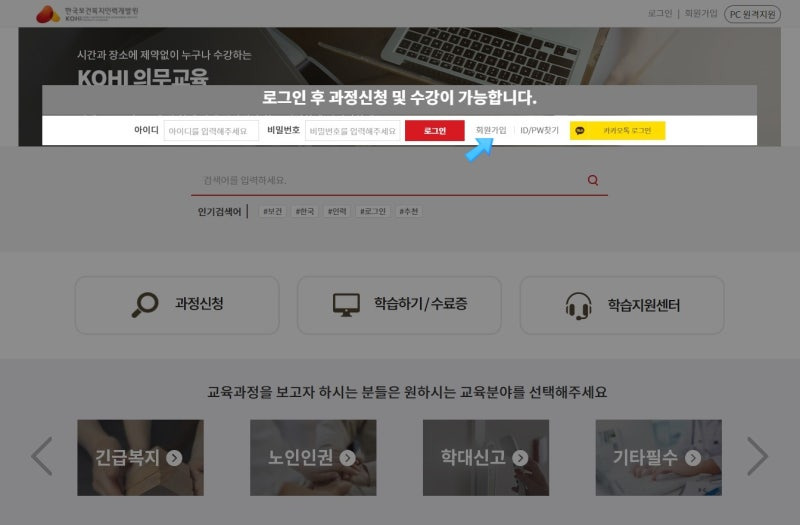Click the monitor icon on 학습하기/수료증
Screen dimensions: 800x525
click(x=346, y=305)
